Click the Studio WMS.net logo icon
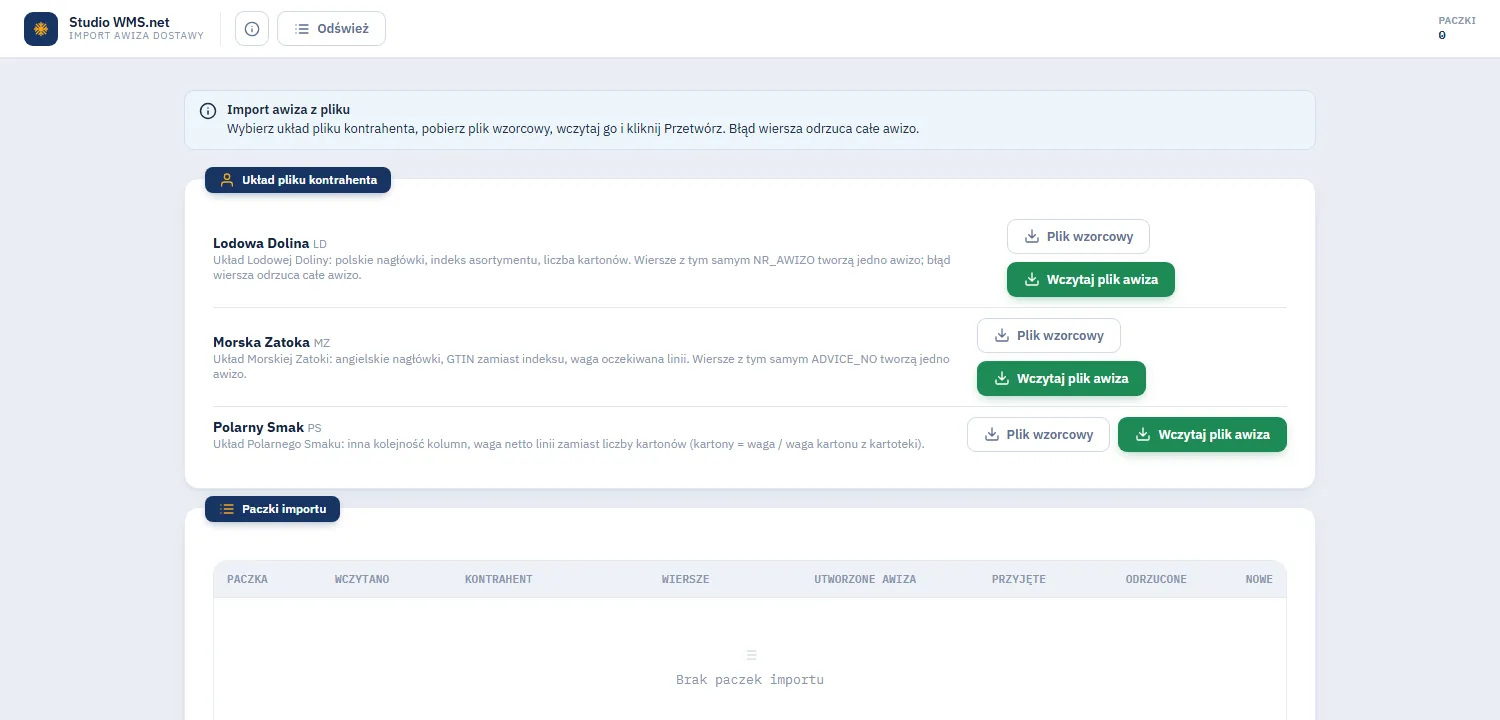 point(41,29)
